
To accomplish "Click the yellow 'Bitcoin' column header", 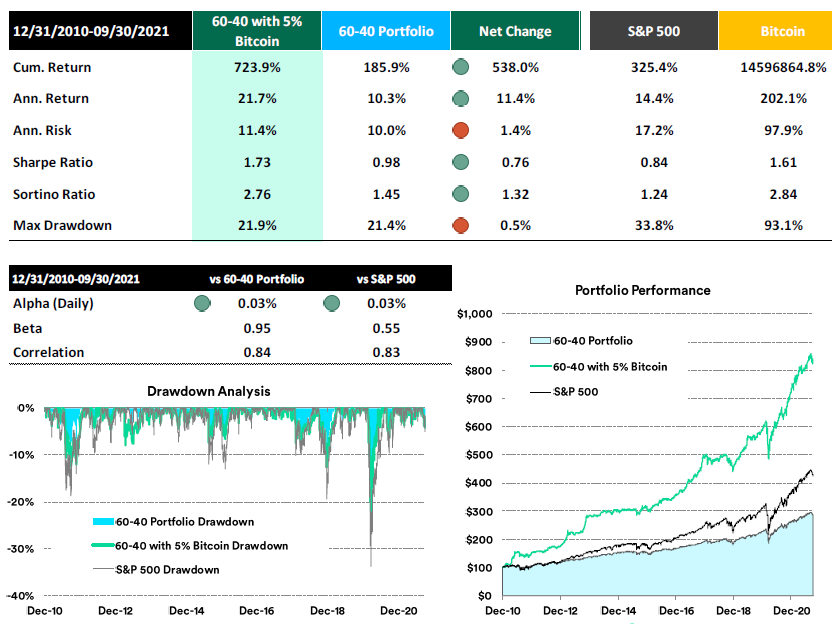I will tap(776, 31).
